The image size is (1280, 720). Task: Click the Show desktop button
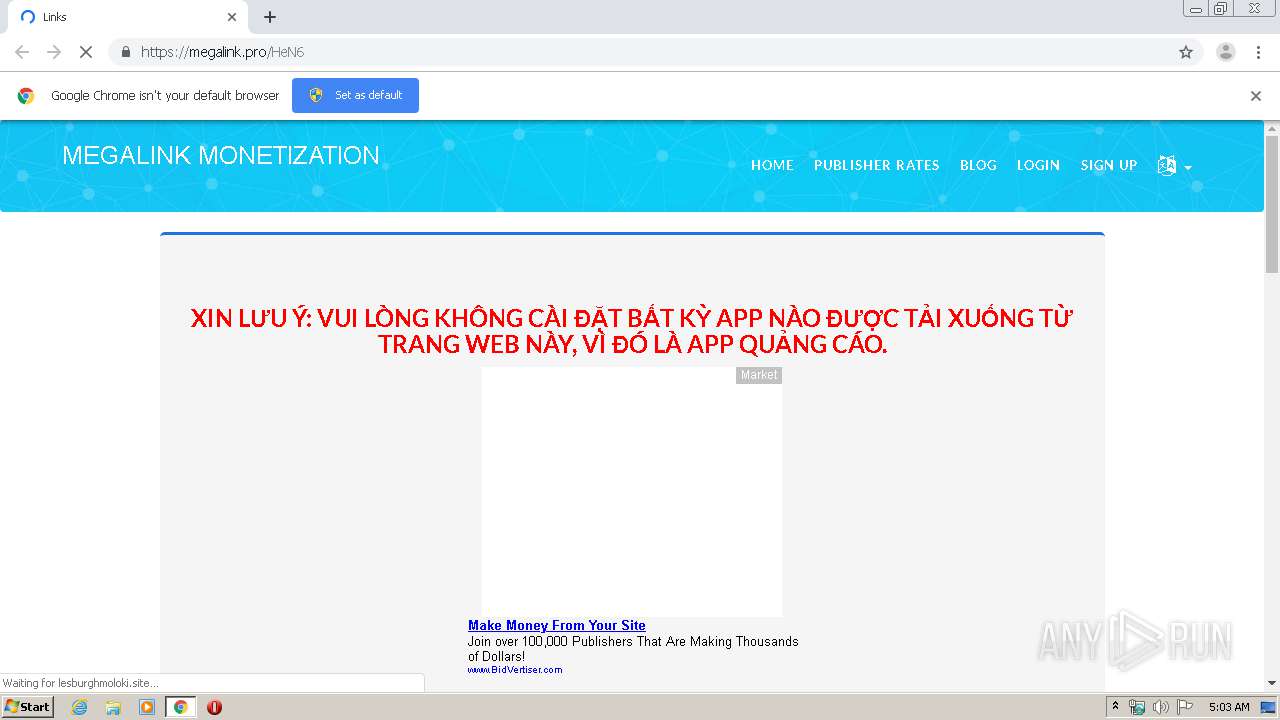click(x=1269, y=707)
